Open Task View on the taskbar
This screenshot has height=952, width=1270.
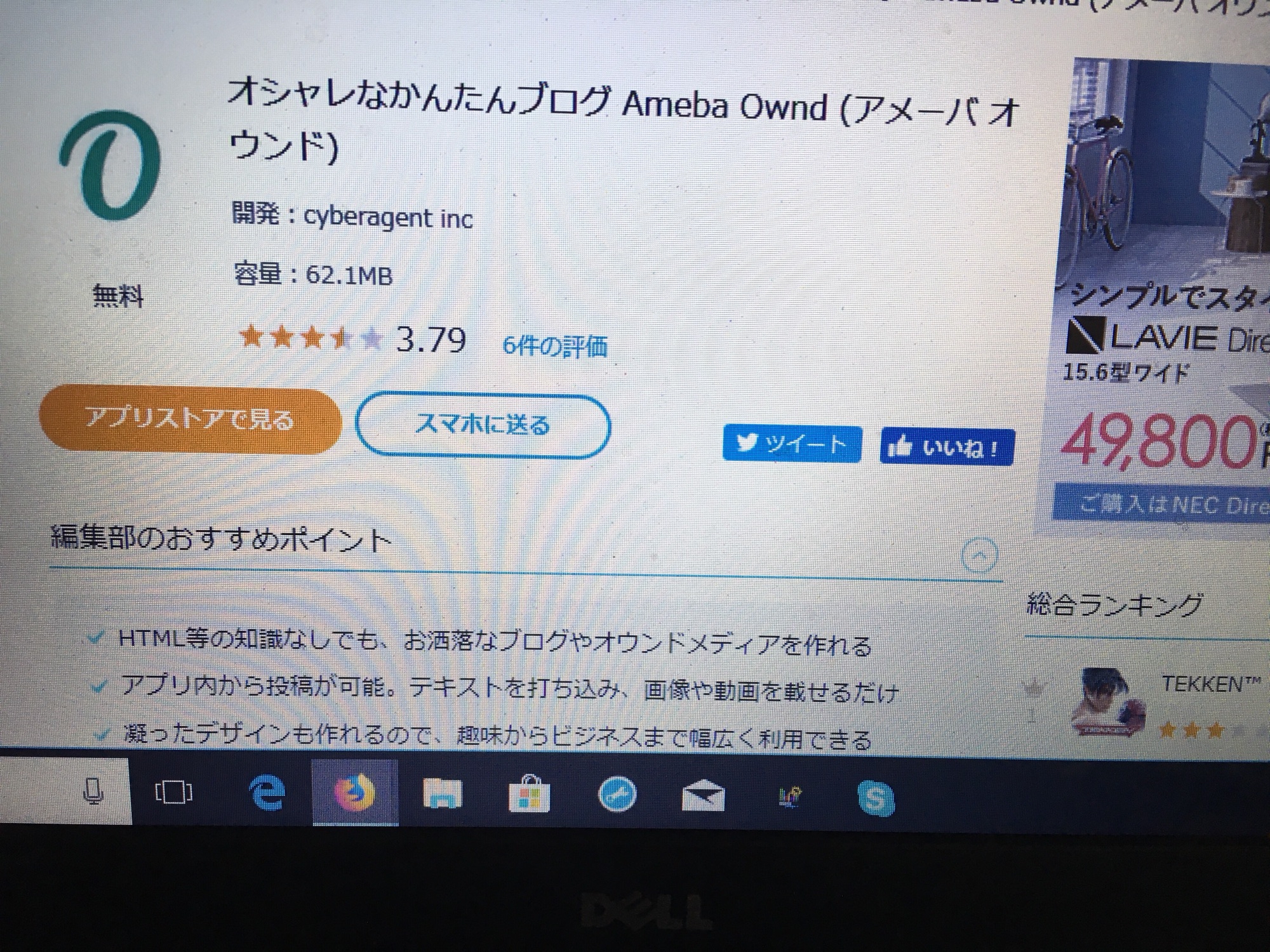(173, 793)
